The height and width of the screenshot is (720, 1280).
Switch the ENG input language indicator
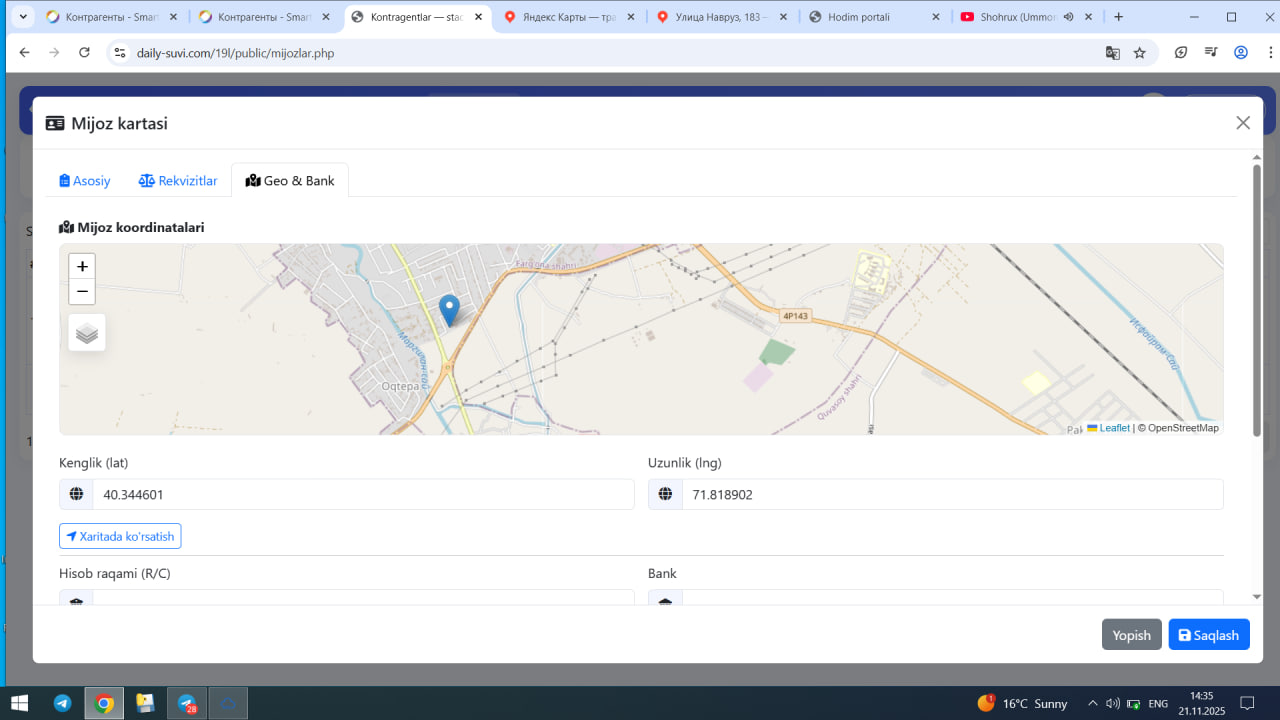pyautogui.click(x=1158, y=703)
